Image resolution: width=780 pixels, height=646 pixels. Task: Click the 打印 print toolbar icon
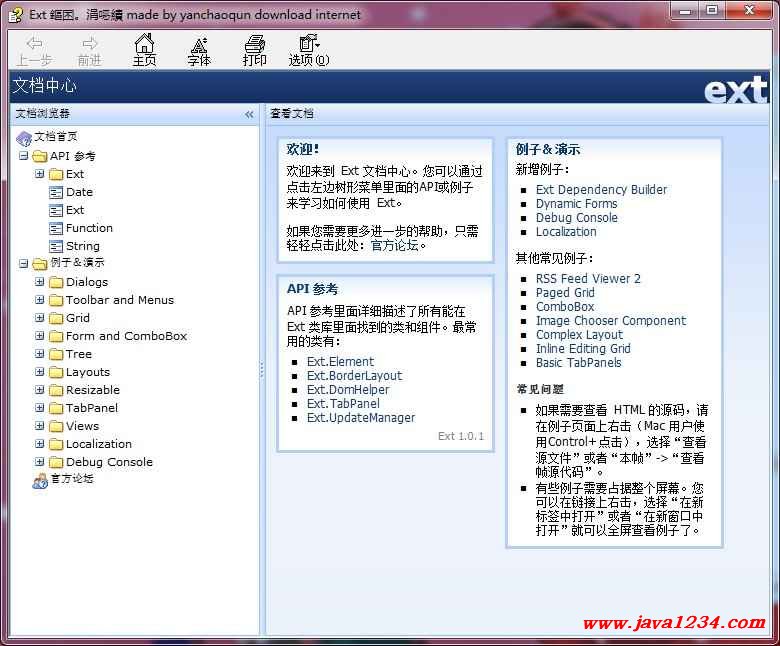click(x=254, y=50)
